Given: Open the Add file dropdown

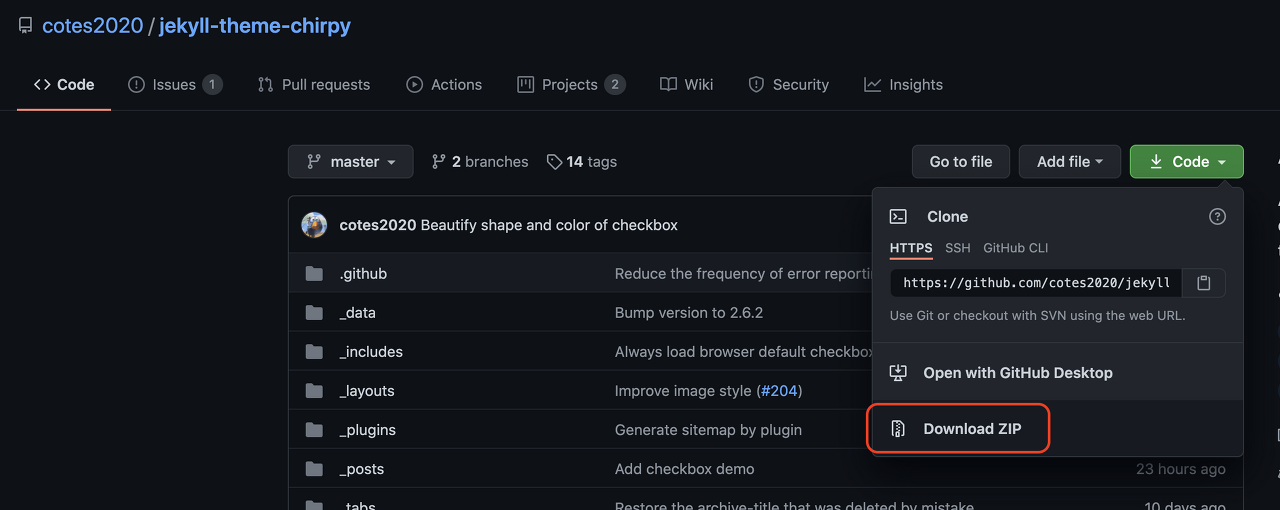Looking at the screenshot, I should [x=1070, y=162].
